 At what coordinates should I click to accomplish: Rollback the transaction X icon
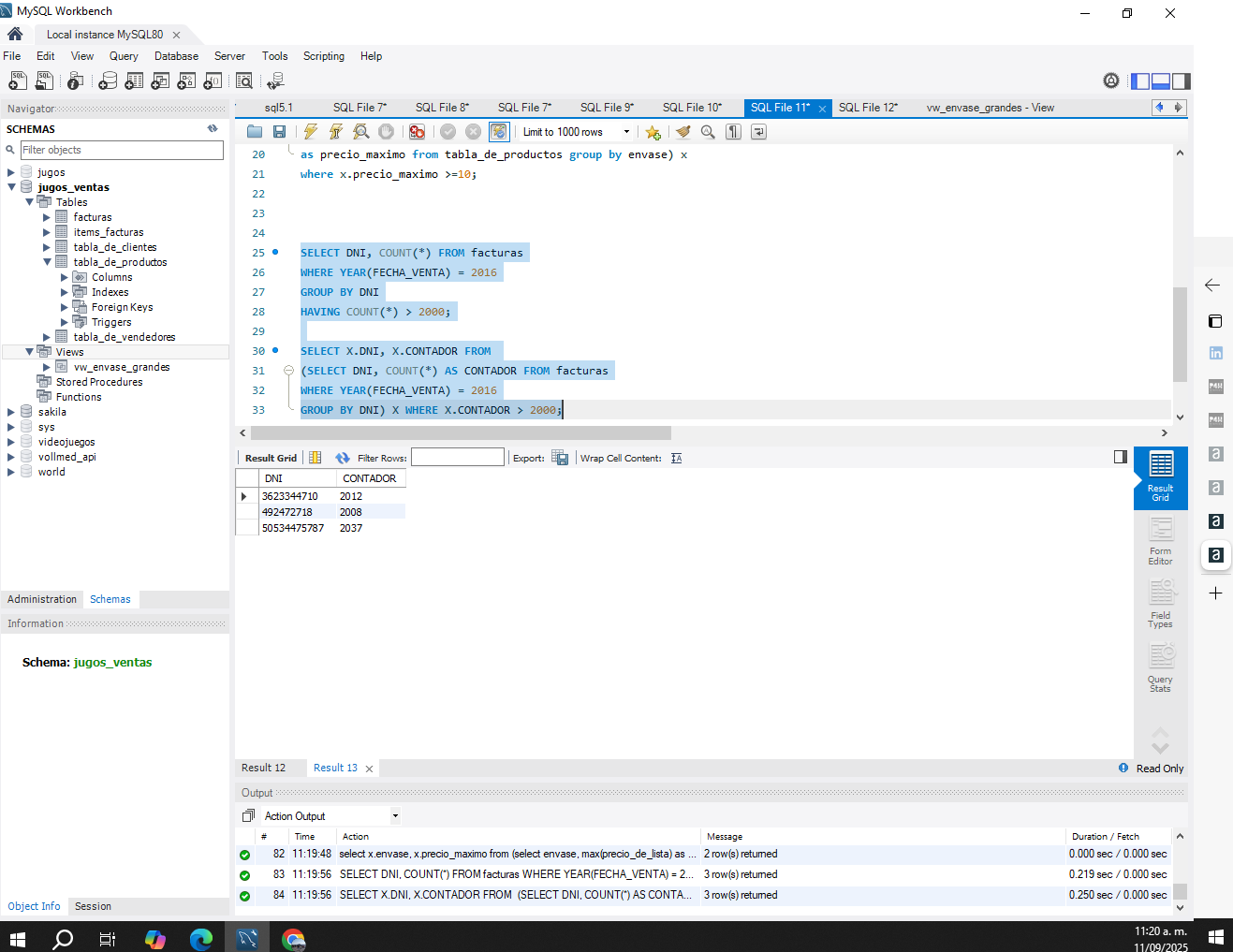tap(473, 132)
